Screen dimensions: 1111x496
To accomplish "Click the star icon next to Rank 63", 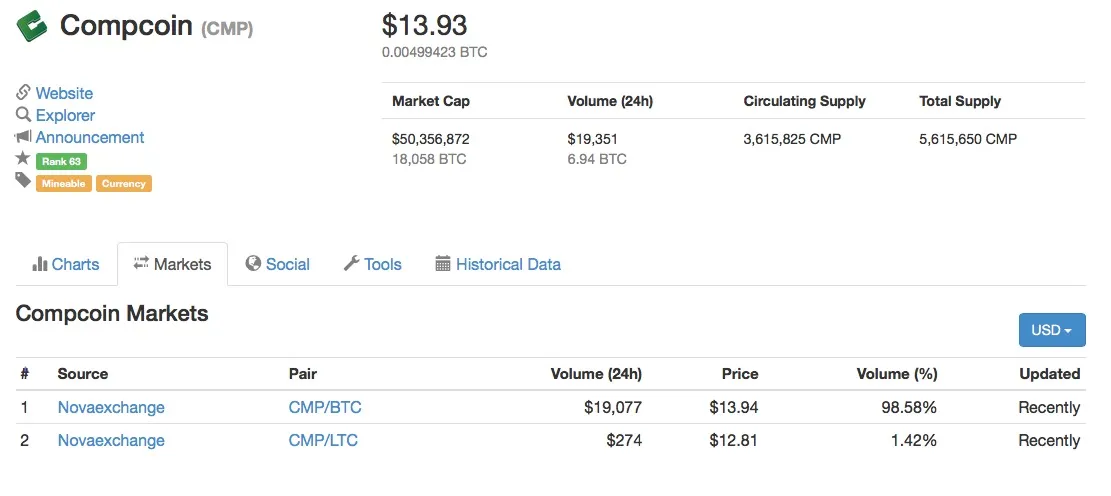I will pos(23,158).
